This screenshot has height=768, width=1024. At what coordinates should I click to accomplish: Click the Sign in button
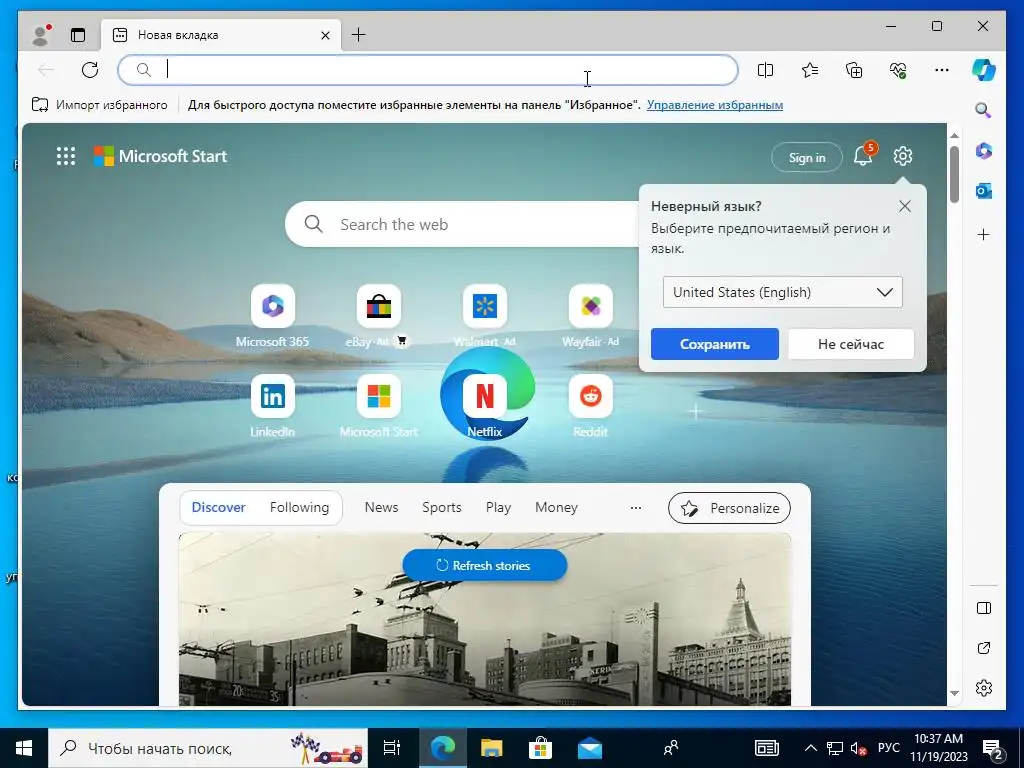807,157
